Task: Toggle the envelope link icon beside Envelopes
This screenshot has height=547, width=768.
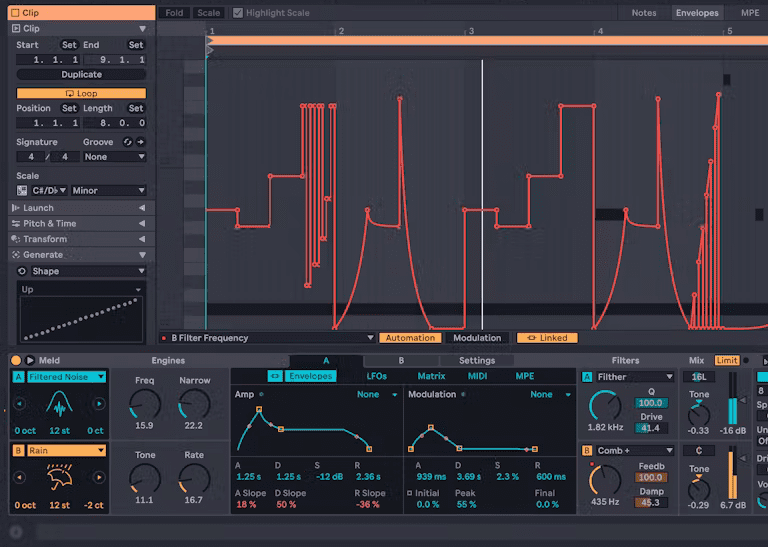Action: click(x=275, y=376)
